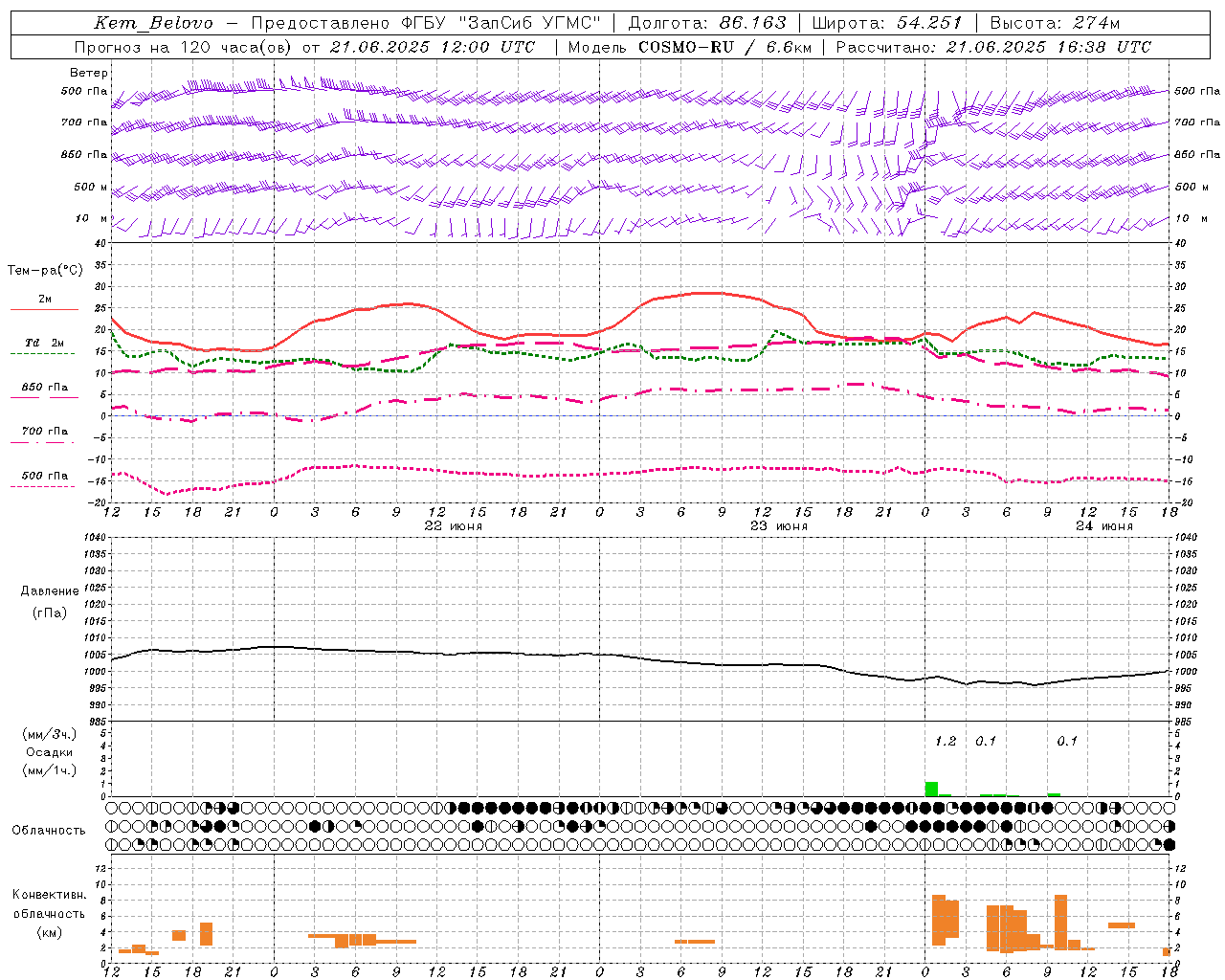
Task: Click the '(мм/1ч.)' unit label
Action: click(x=50, y=770)
